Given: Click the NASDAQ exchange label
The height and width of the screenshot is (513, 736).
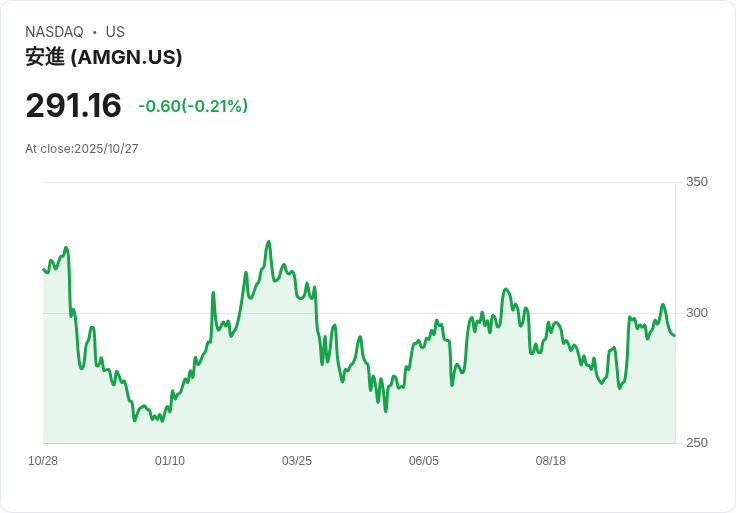Looking at the screenshot, I should point(54,32).
